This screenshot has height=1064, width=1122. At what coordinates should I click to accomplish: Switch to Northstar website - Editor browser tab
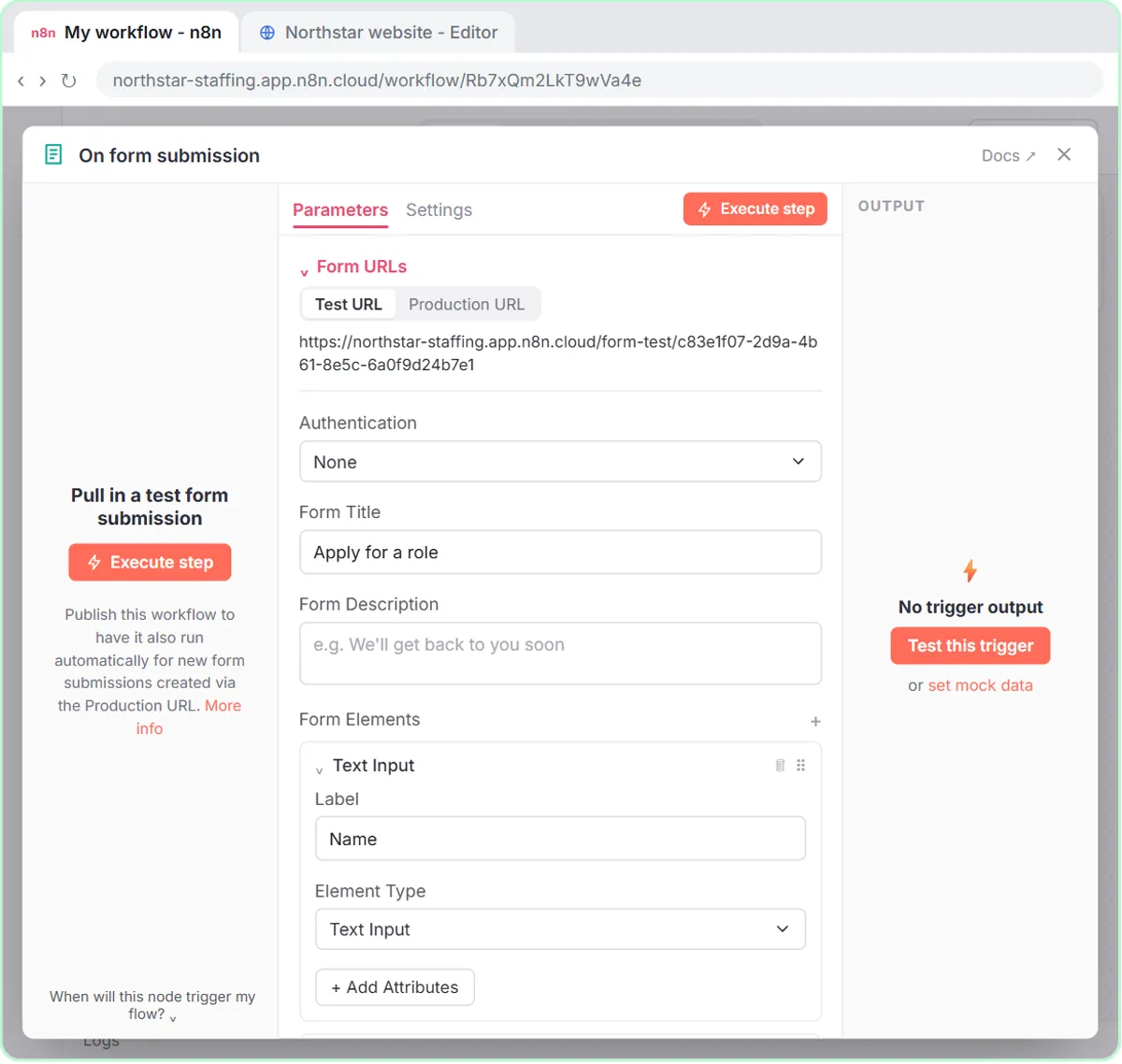coord(379,33)
